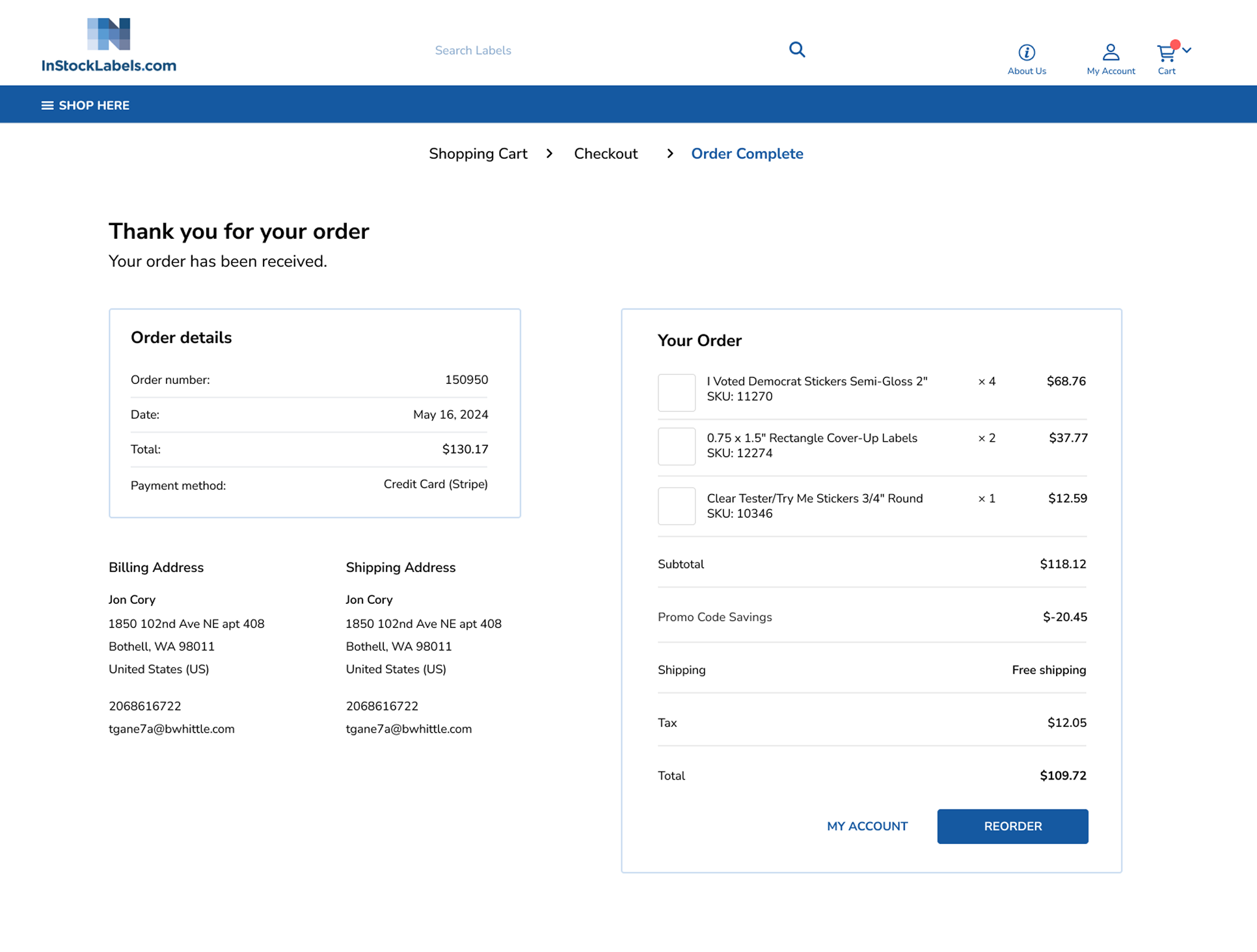Click the hamburger menu icon beside Shop Here

click(47, 105)
